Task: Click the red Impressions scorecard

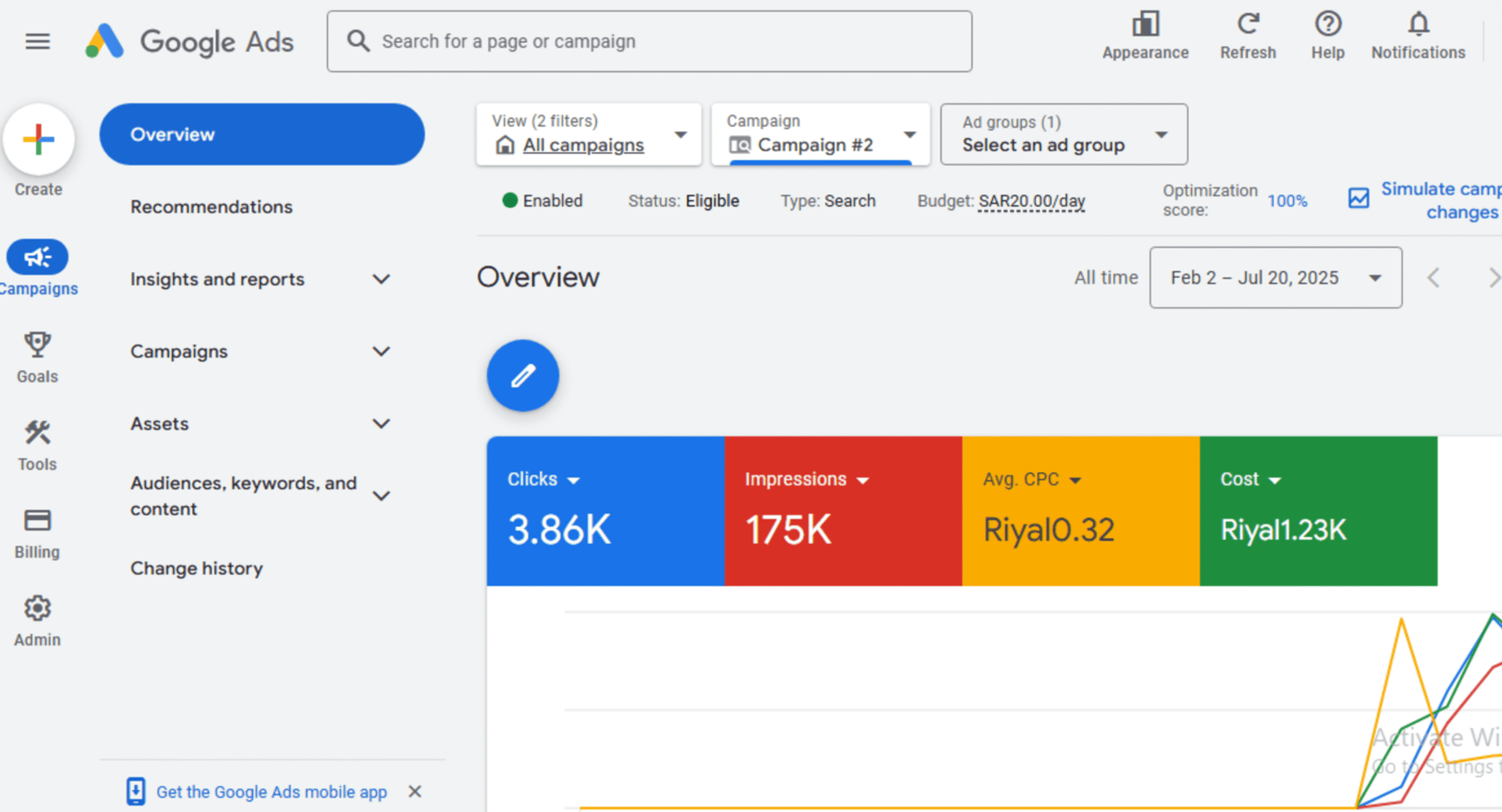Action: click(x=843, y=511)
